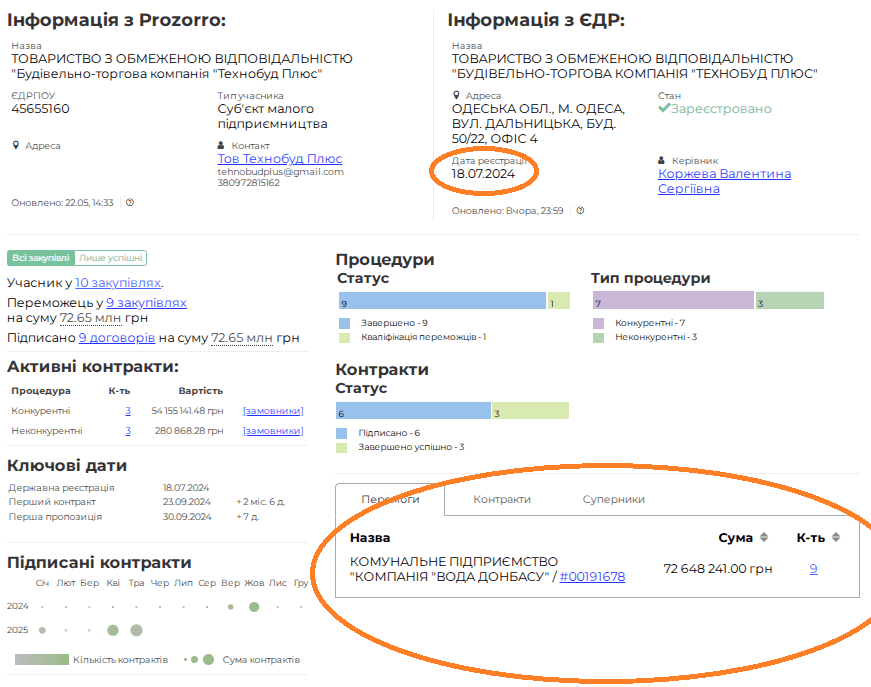
Task: Toggle the 'Всі закупівлі' filter
Action: 41,258
